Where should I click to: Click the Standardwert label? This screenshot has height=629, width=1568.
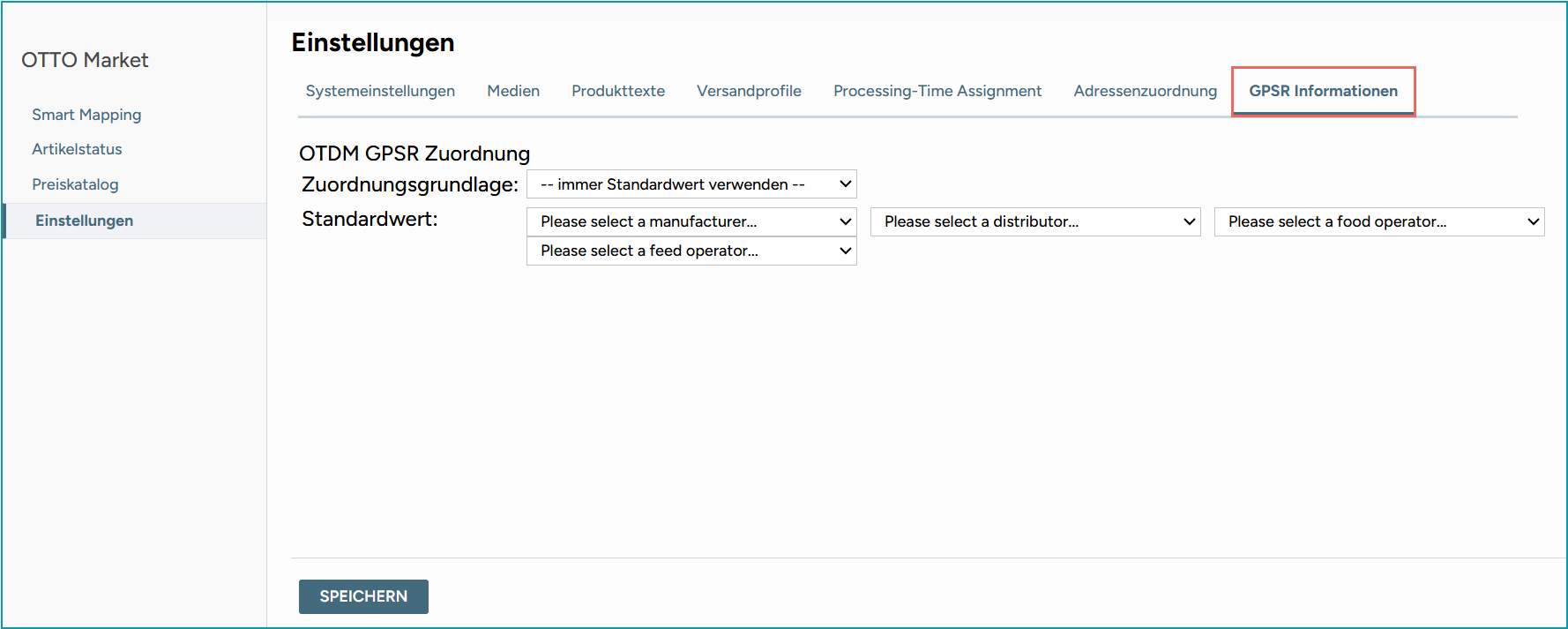tap(370, 219)
